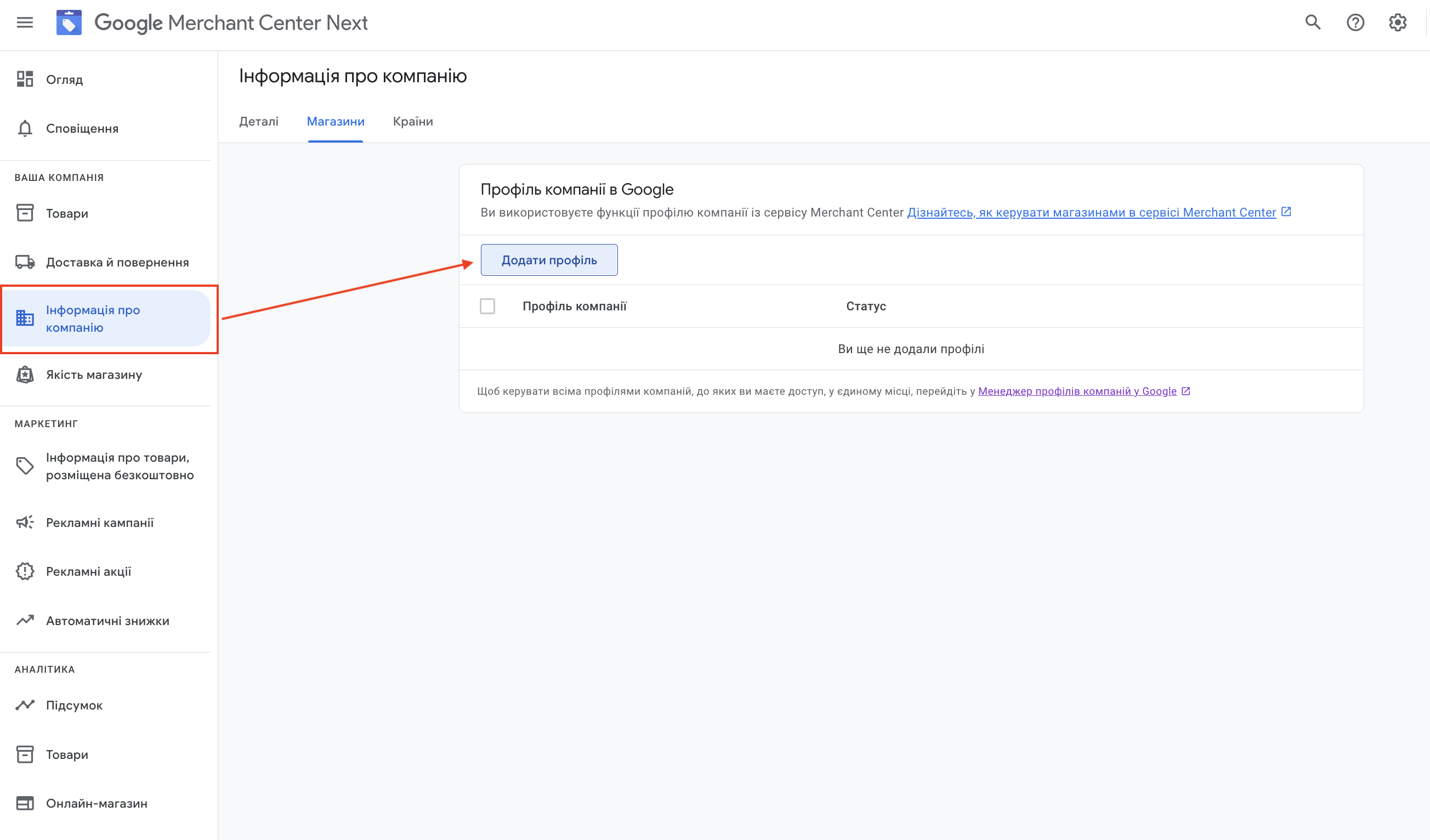Image resolution: width=1430 pixels, height=840 pixels.
Task: Click external-link icon after Менеджер профілів link
Action: tap(1186, 391)
